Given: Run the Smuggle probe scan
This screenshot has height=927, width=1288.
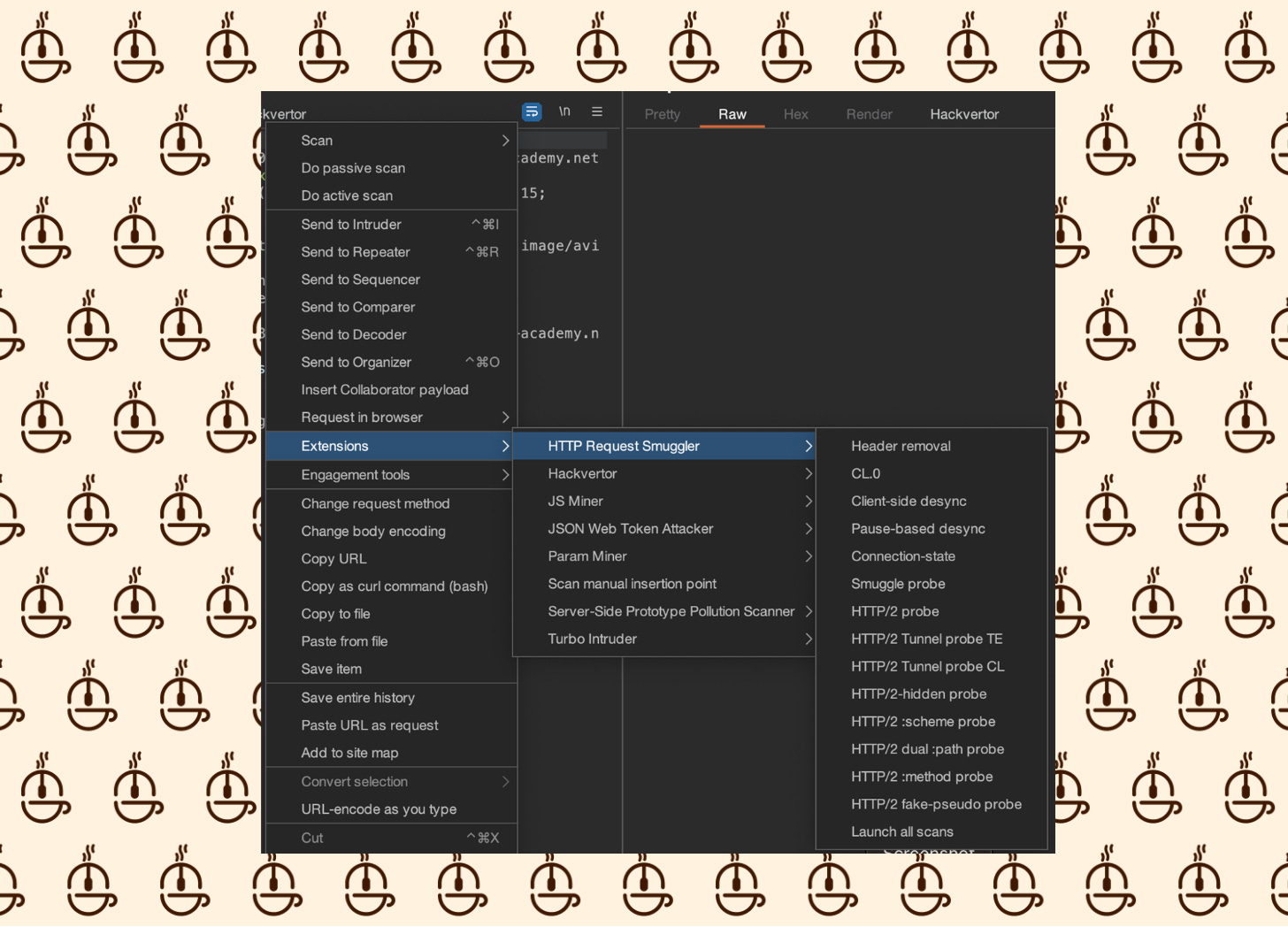Looking at the screenshot, I should tap(931, 584).
